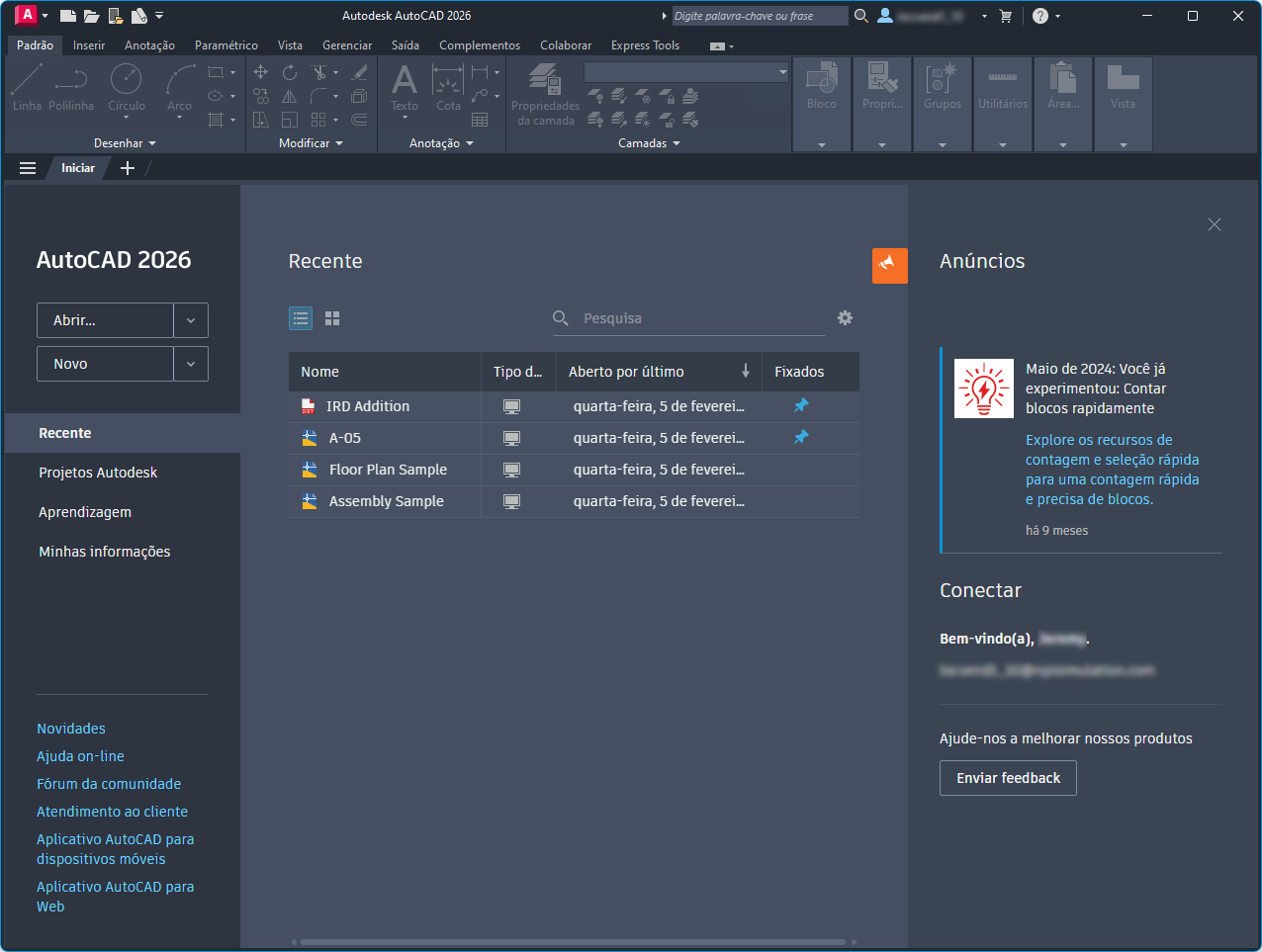
Task: Click the Novo button
Action: click(105, 364)
